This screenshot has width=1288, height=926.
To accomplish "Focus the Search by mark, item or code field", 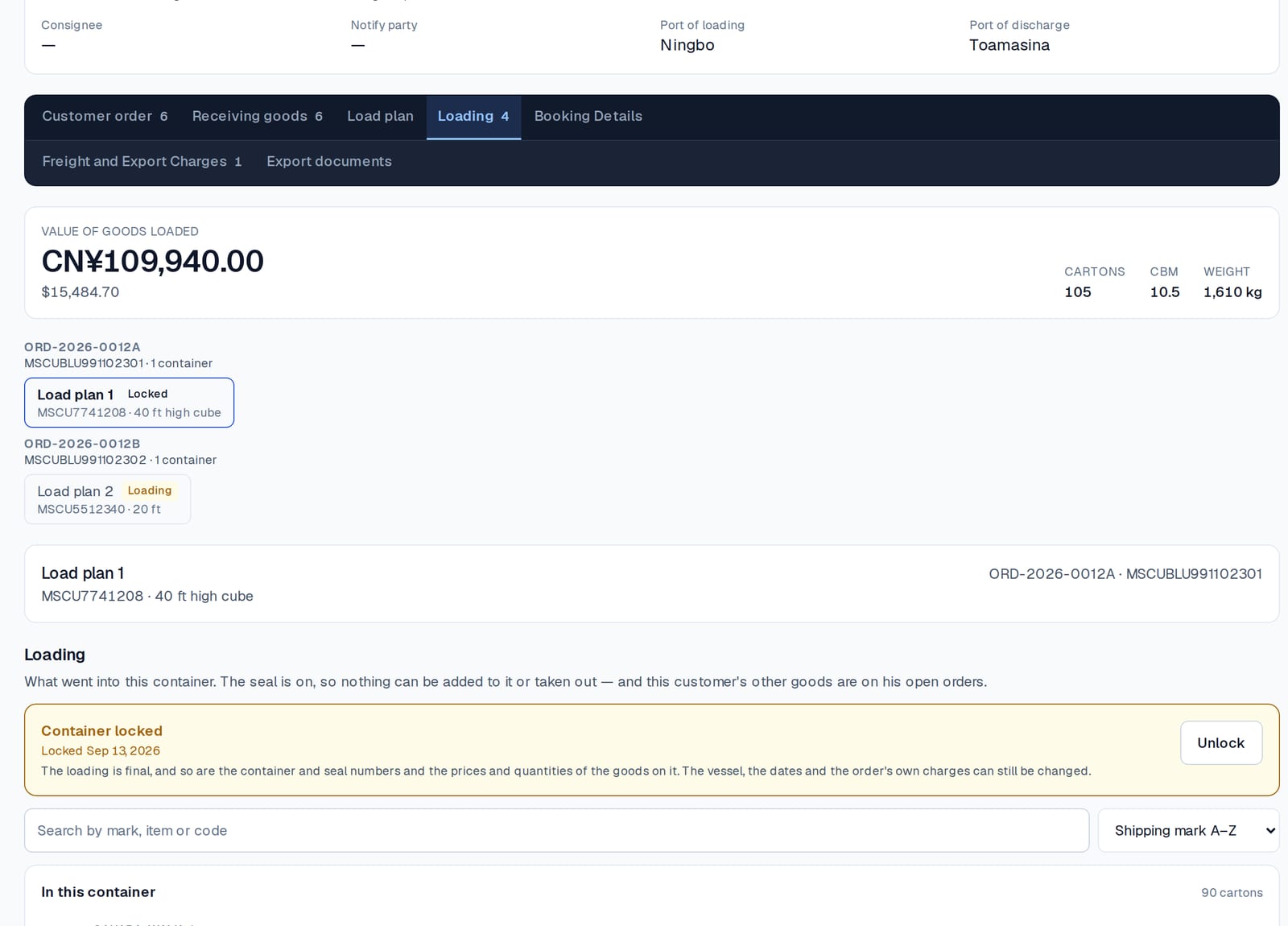I will point(556,830).
